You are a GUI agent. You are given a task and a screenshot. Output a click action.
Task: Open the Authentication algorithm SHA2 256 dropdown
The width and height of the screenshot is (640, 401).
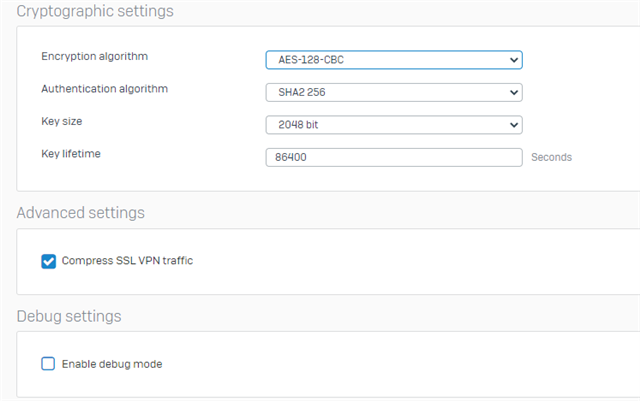pos(393,92)
